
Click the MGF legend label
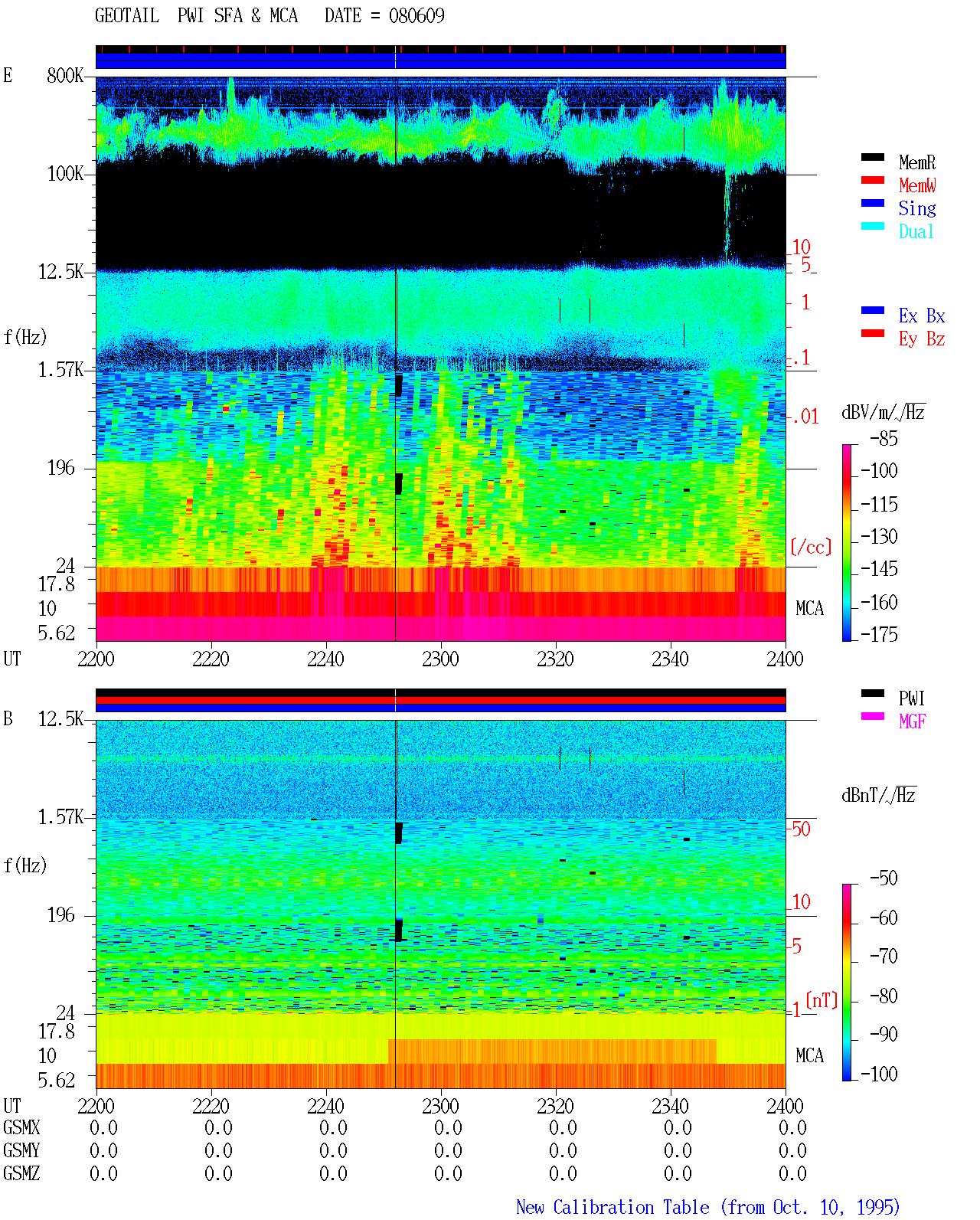coord(913,721)
